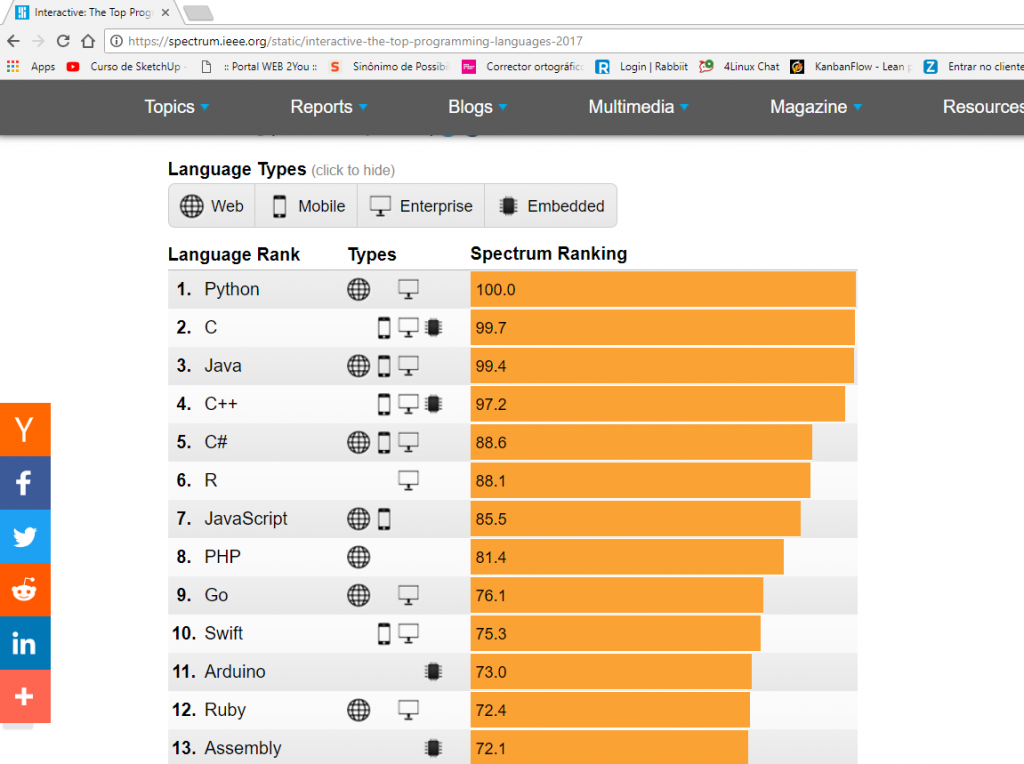Select the Interactive Top Programming browser tab

pos(90,13)
